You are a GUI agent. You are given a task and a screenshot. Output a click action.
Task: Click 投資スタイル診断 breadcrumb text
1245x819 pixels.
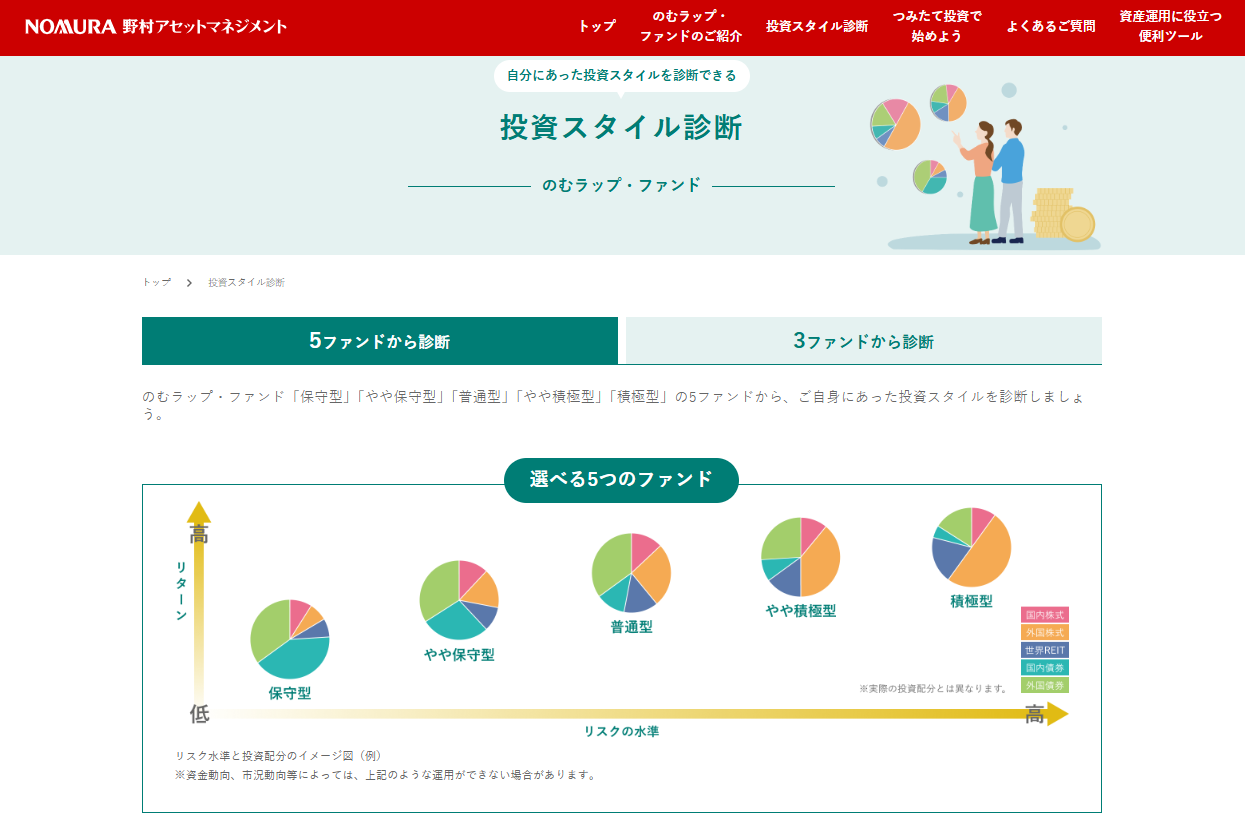pos(246,283)
